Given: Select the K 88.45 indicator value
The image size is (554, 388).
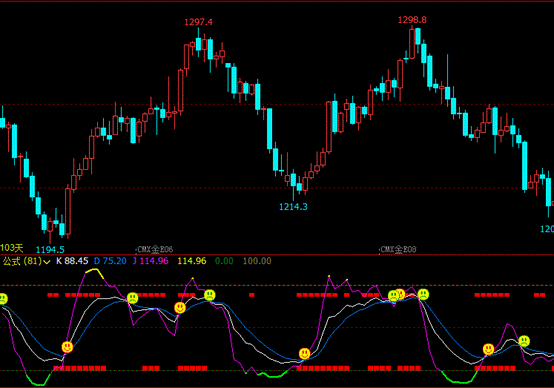Looking at the screenshot, I should [x=72, y=261].
